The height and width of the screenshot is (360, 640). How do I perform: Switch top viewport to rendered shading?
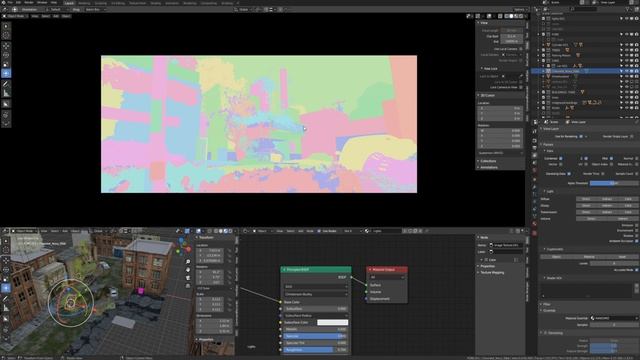point(520,16)
